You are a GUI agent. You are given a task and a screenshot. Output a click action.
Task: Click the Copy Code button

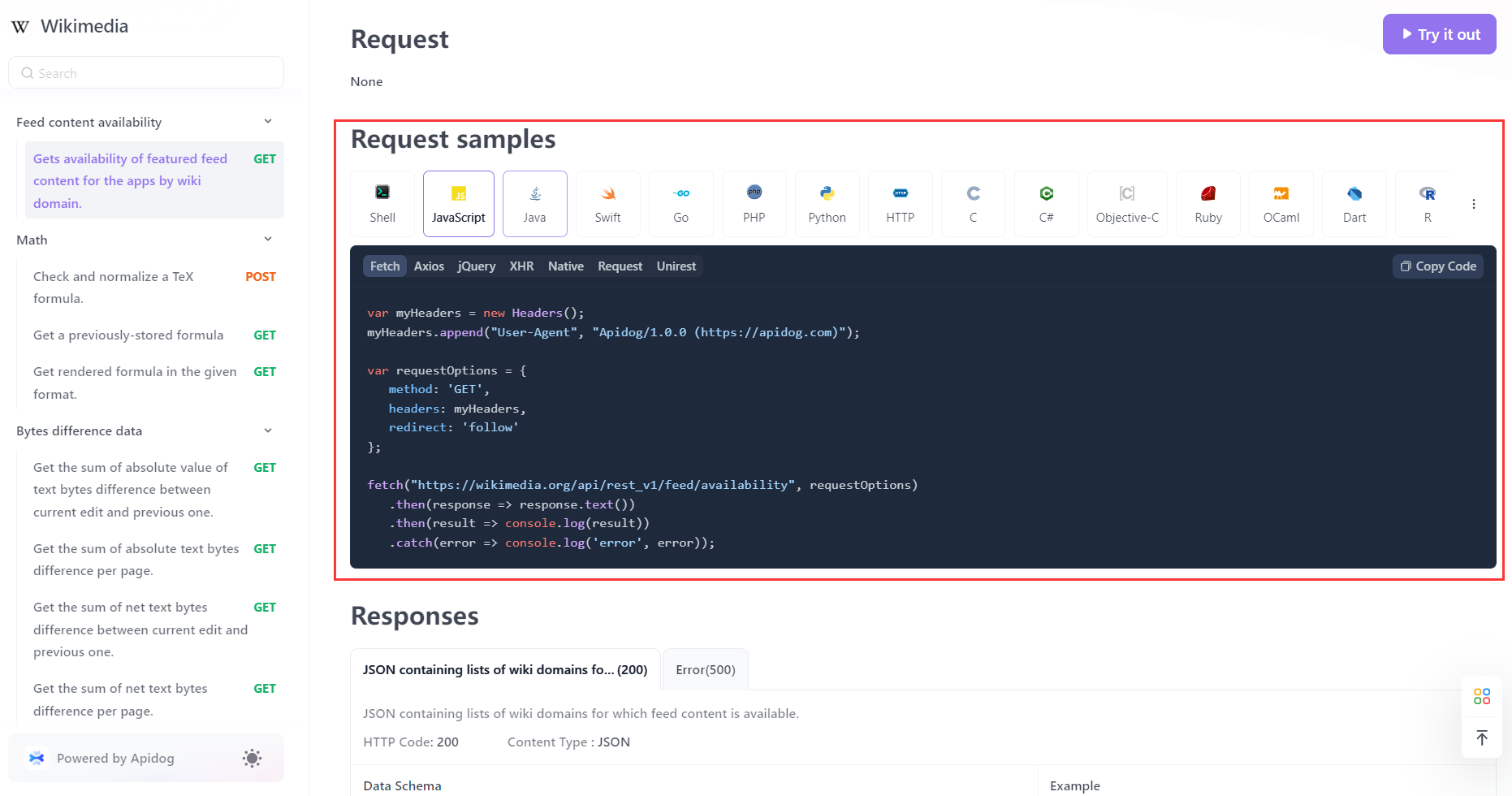1438,266
